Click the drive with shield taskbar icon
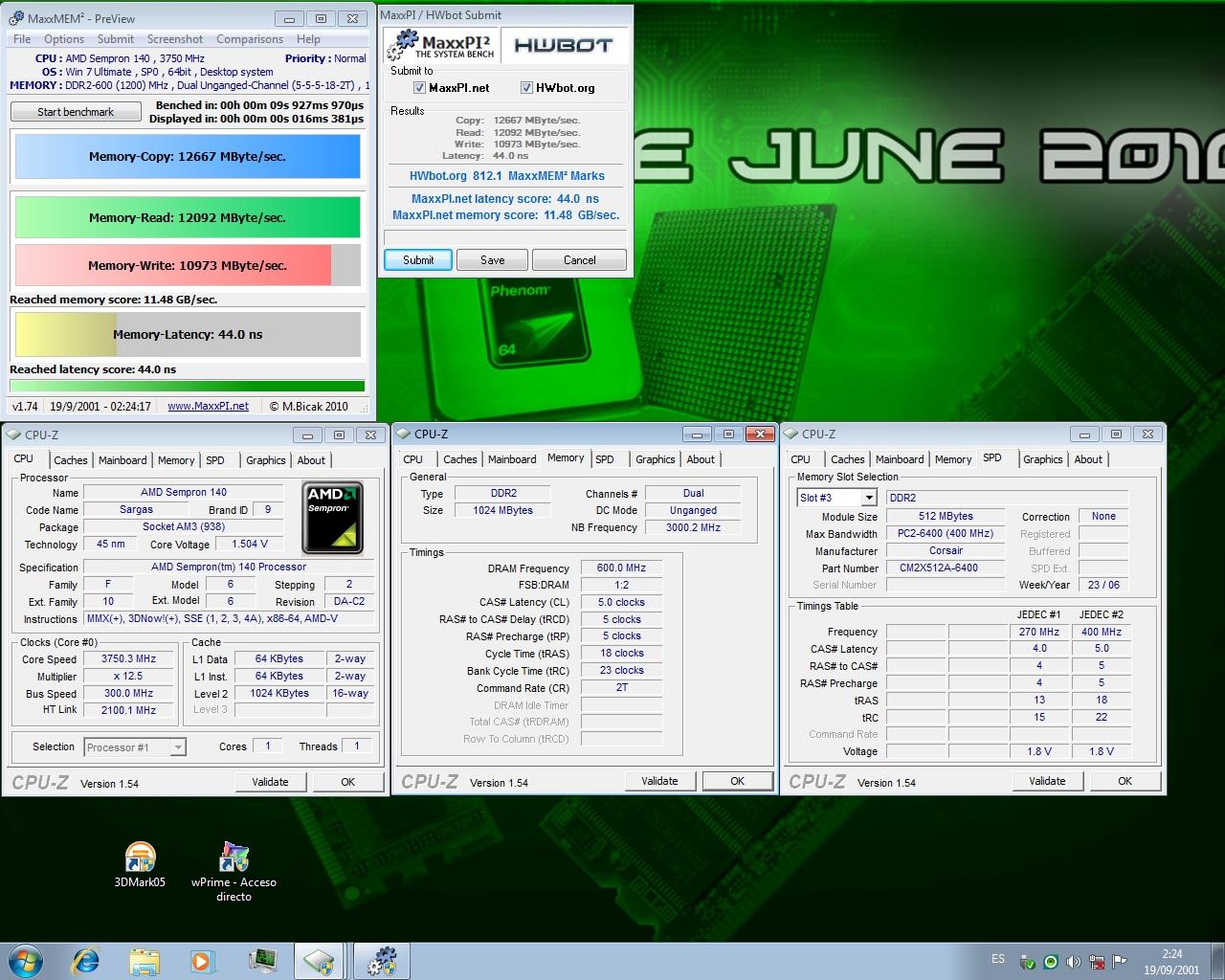Screen dimensions: 1225x980 tap(320, 961)
